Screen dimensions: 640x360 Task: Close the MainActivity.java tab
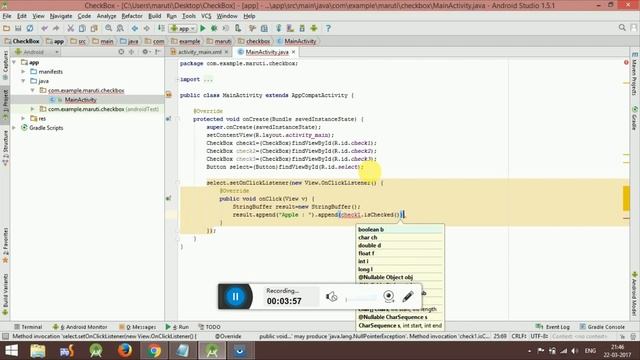293,52
